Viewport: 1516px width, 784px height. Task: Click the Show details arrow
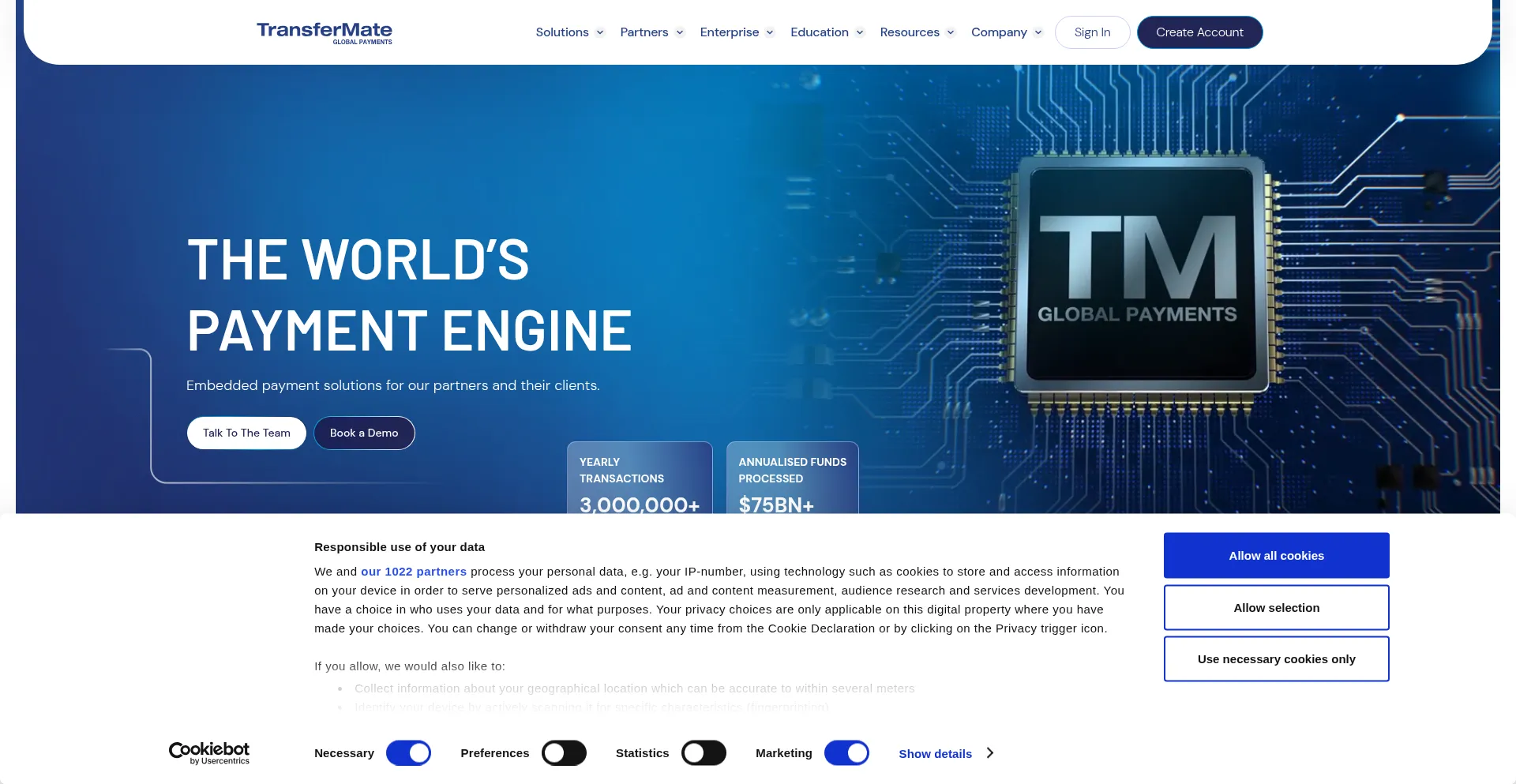tap(990, 753)
